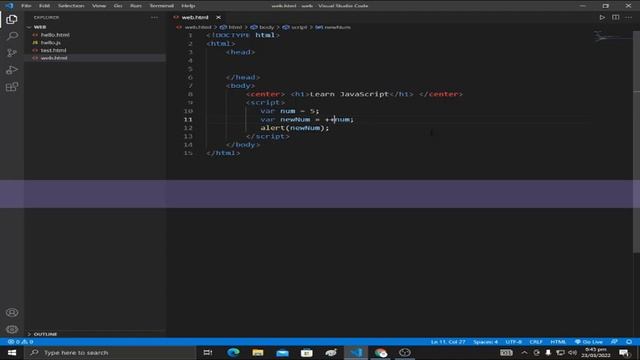Open hello.js in the Explorer
640x360 pixels.
pos(51,42)
